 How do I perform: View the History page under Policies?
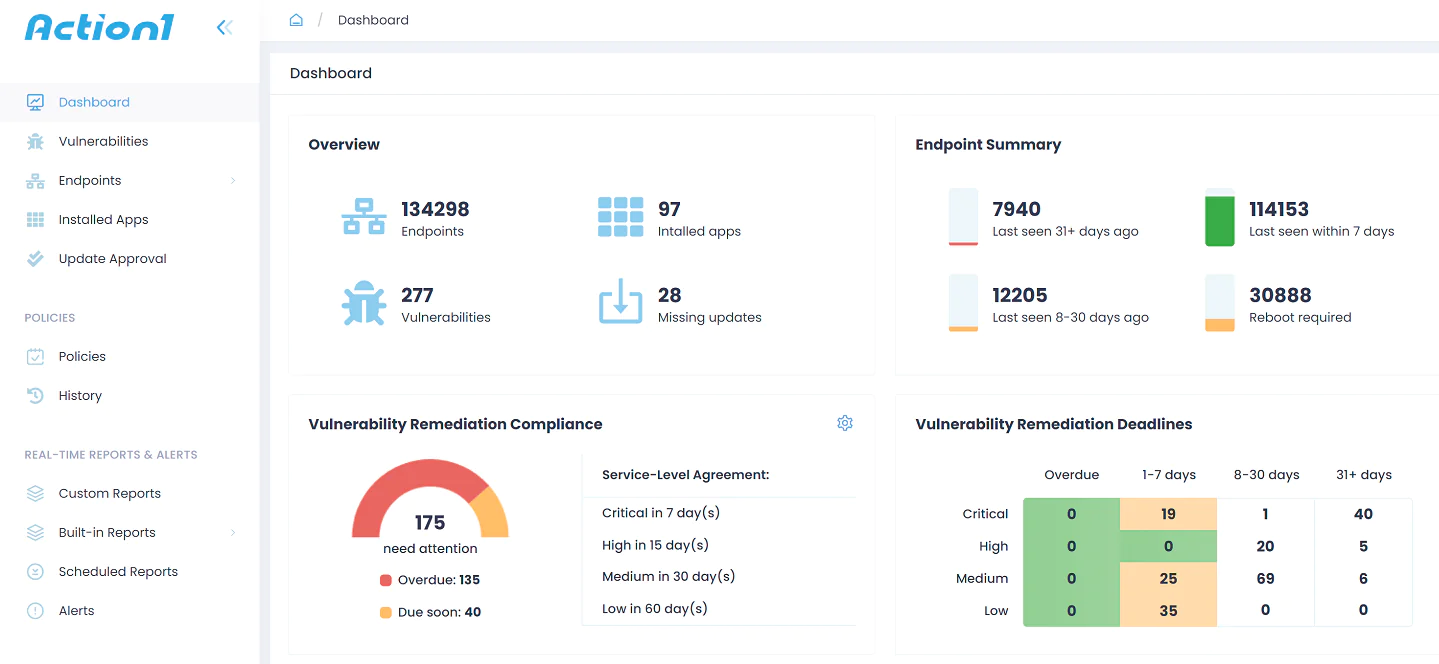[81, 395]
